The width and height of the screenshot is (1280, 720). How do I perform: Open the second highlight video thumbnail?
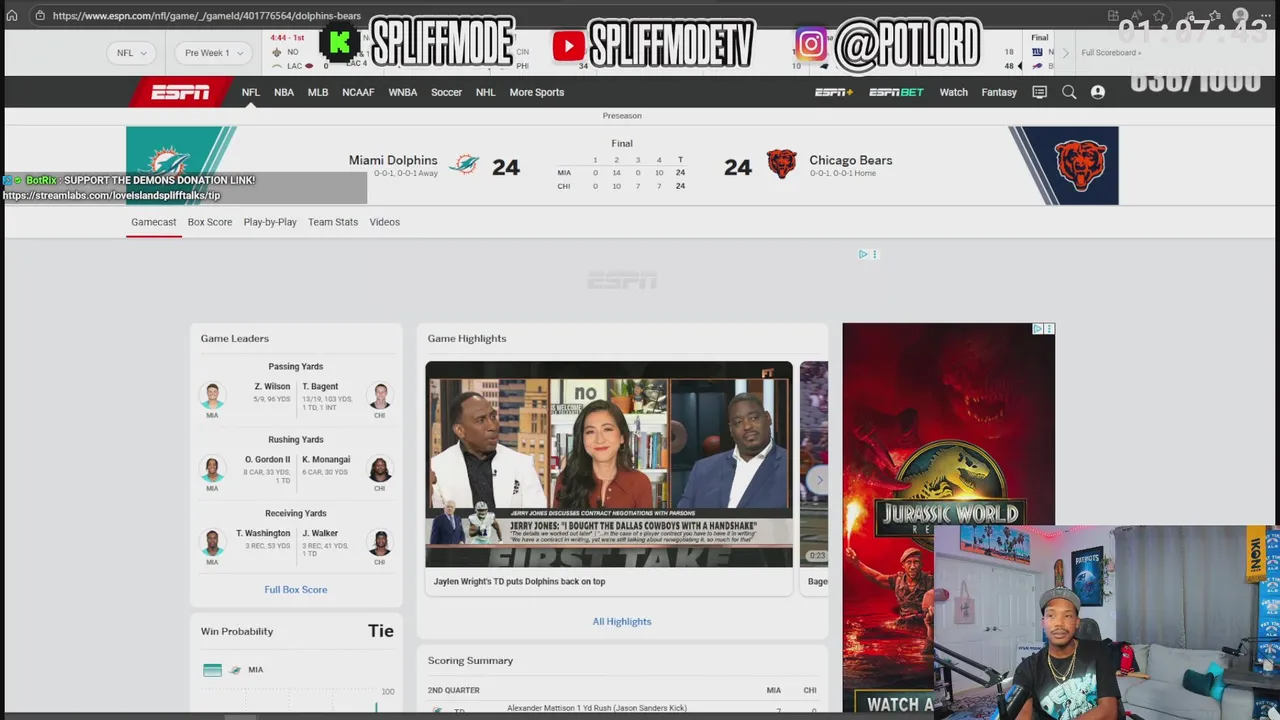tap(814, 464)
